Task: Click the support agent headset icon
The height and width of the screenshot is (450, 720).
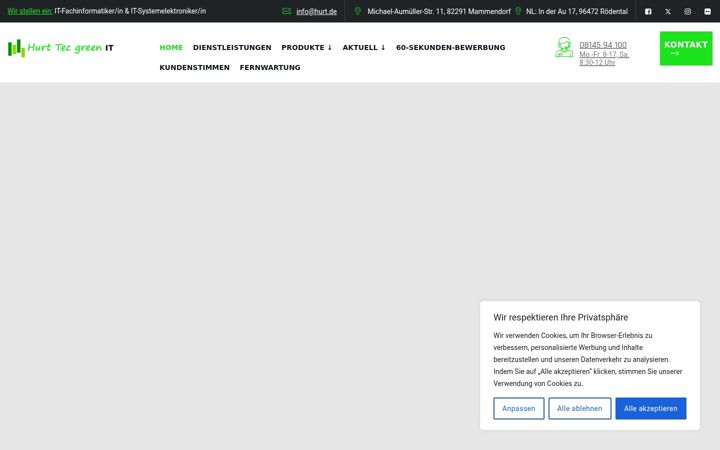Action: click(564, 47)
